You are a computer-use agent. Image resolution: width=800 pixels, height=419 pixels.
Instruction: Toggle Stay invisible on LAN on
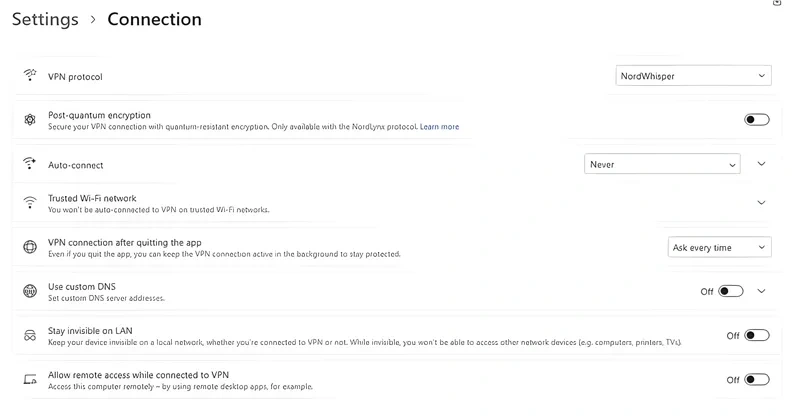click(x=757, y=336)
